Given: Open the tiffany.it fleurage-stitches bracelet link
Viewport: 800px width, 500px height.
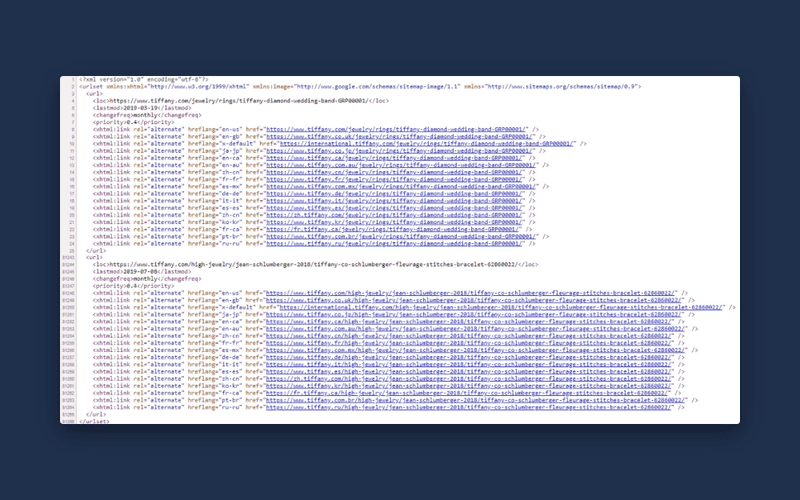Looking at the screenshot, I should 470,365.
